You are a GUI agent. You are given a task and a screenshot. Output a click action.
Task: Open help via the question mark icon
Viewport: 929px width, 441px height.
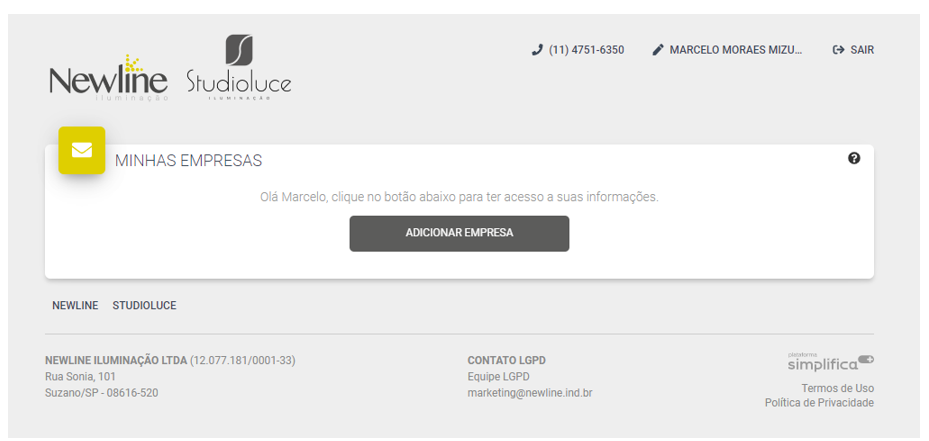click(x=854, y=158)
